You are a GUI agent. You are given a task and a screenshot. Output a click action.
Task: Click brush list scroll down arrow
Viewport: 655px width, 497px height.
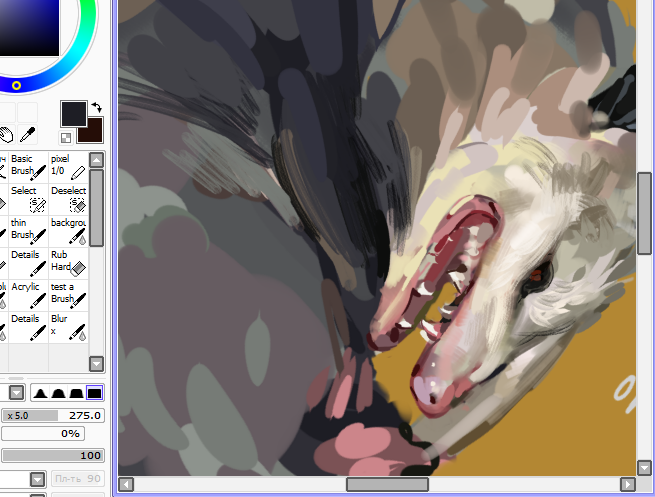(96, 364)
